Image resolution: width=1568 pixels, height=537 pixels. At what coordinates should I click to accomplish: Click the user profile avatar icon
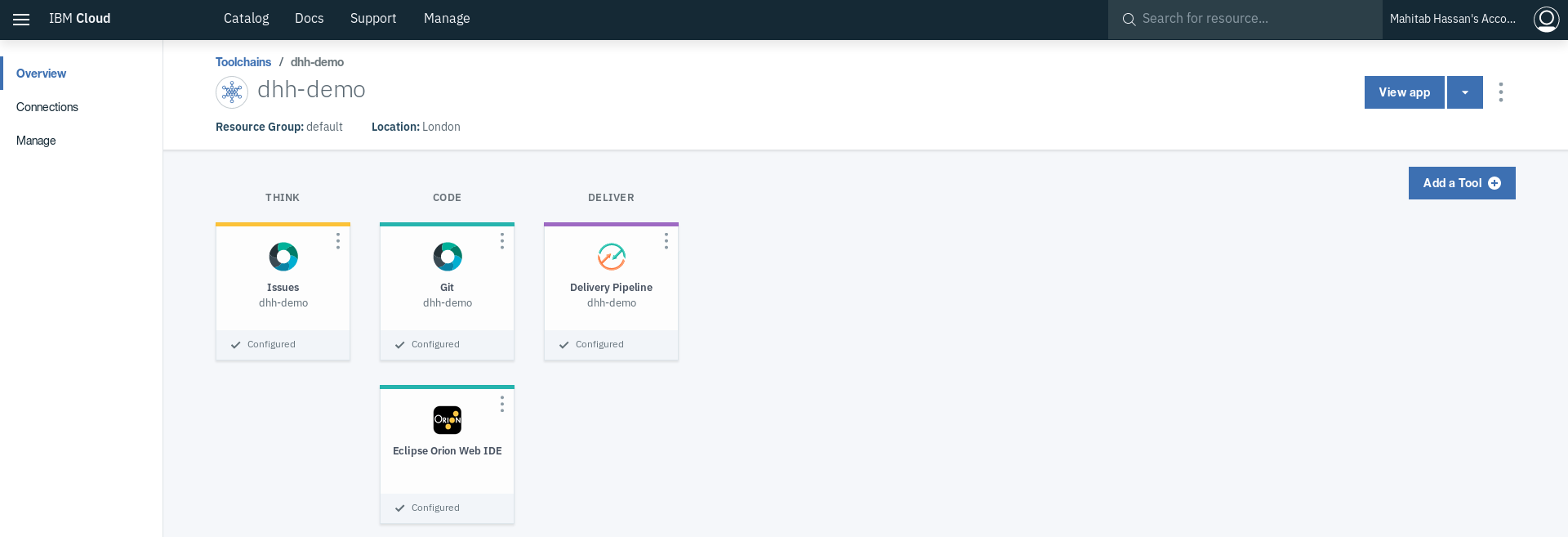[1546, 19]
